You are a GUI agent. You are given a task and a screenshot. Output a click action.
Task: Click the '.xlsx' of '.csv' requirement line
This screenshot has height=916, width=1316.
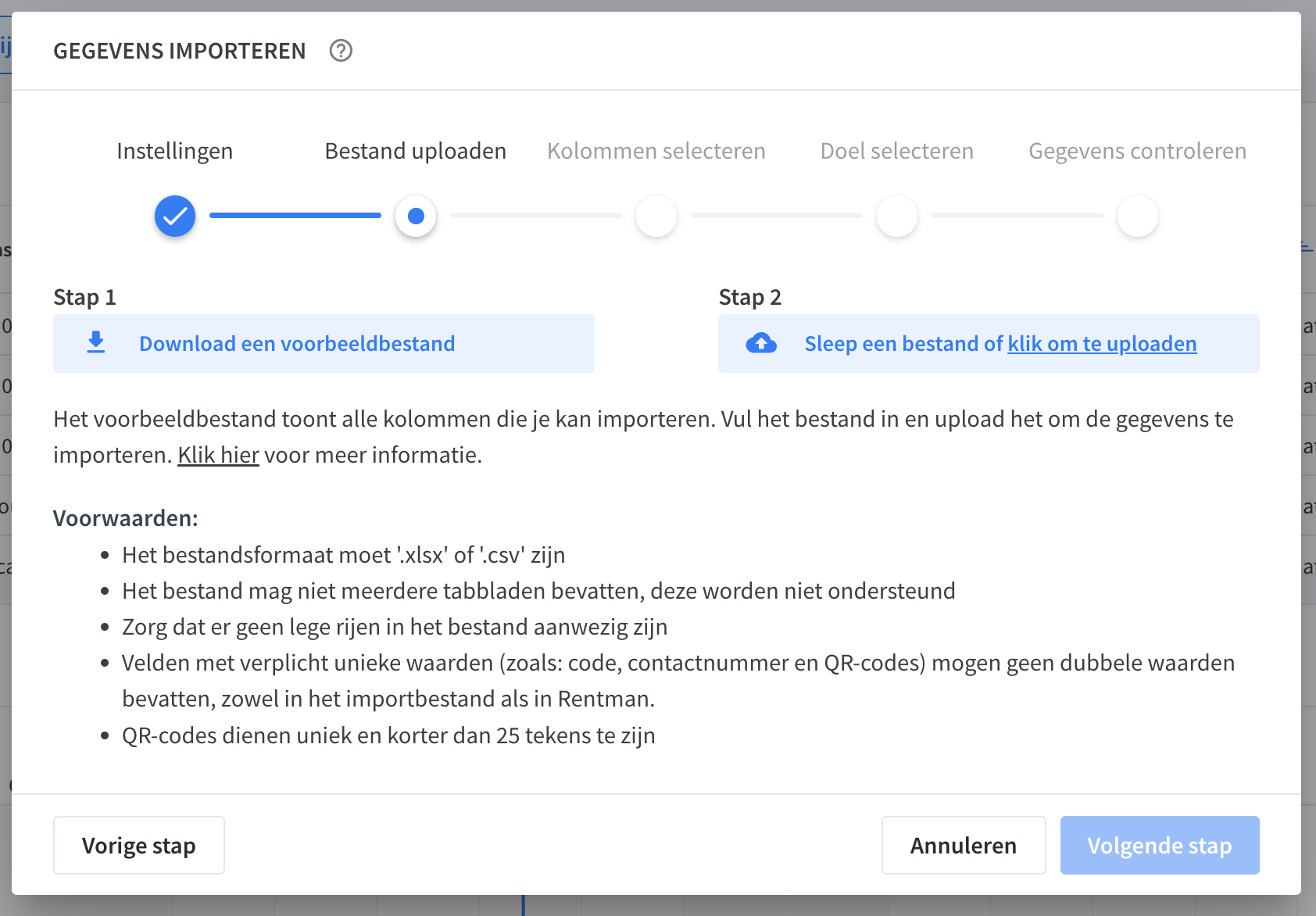(x=344, y=555)
